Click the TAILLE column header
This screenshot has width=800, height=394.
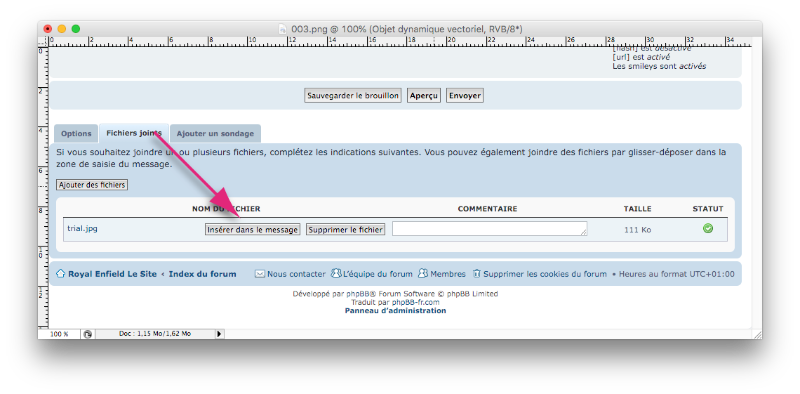pyautogui.click(x=637, y=209)
